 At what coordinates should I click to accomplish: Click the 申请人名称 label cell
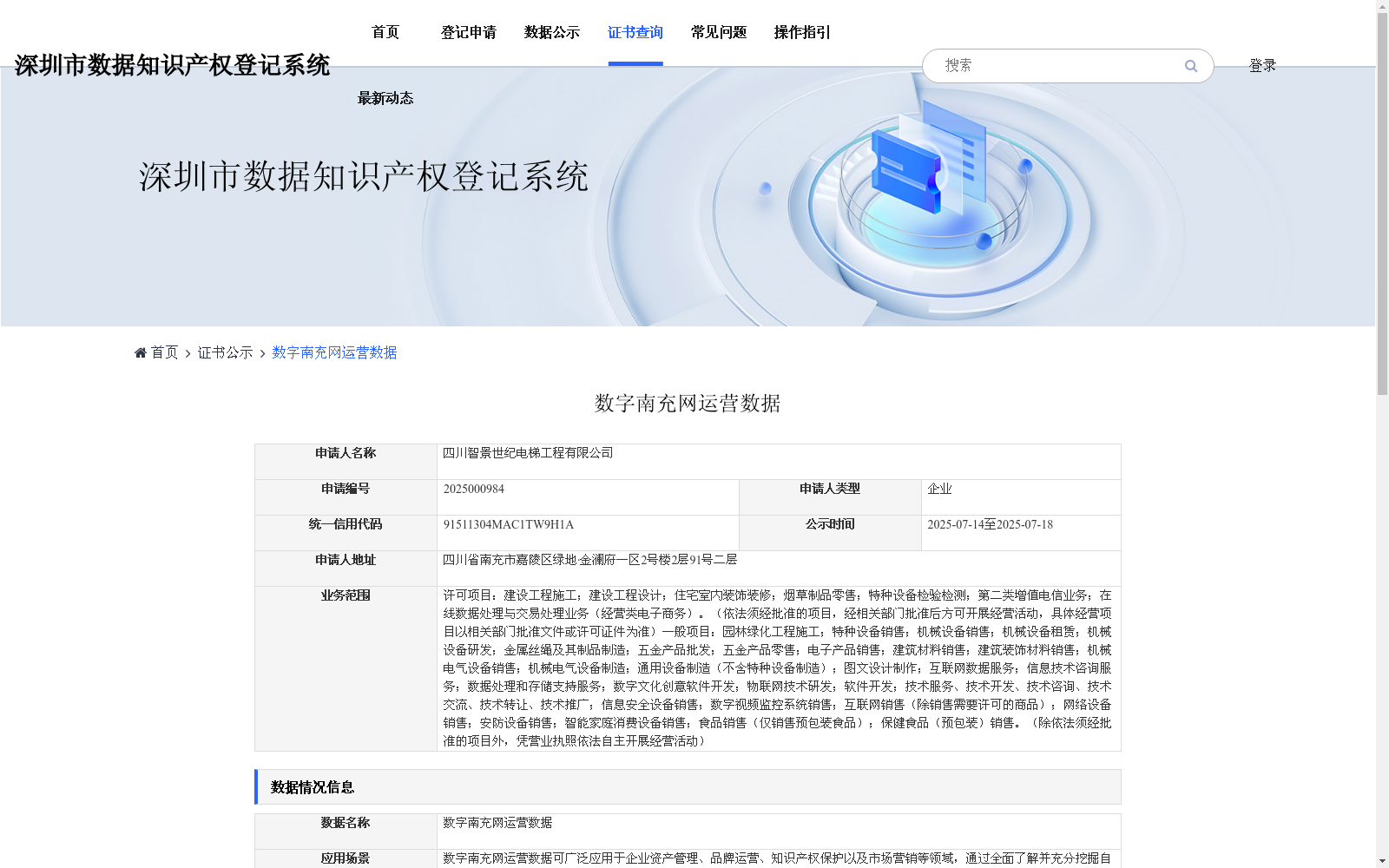click(346, 462)
